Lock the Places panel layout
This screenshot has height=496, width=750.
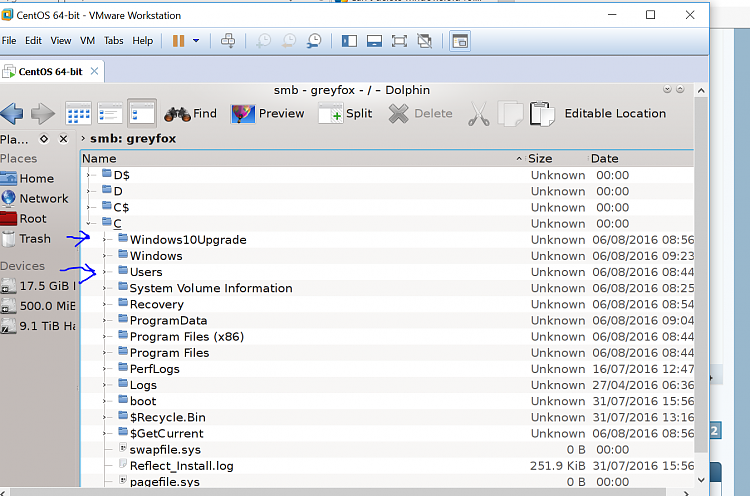click(x=44, y=139)
